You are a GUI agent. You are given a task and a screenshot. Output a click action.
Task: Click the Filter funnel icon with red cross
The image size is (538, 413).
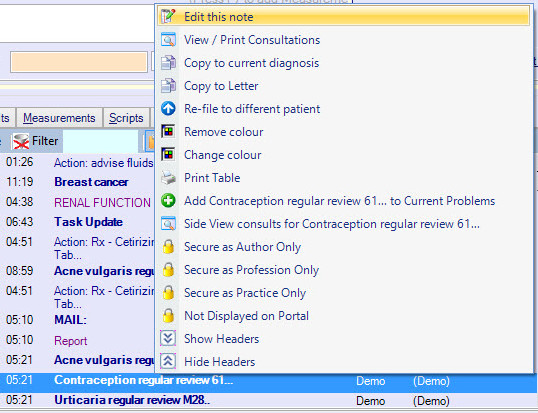pos(21,141)
